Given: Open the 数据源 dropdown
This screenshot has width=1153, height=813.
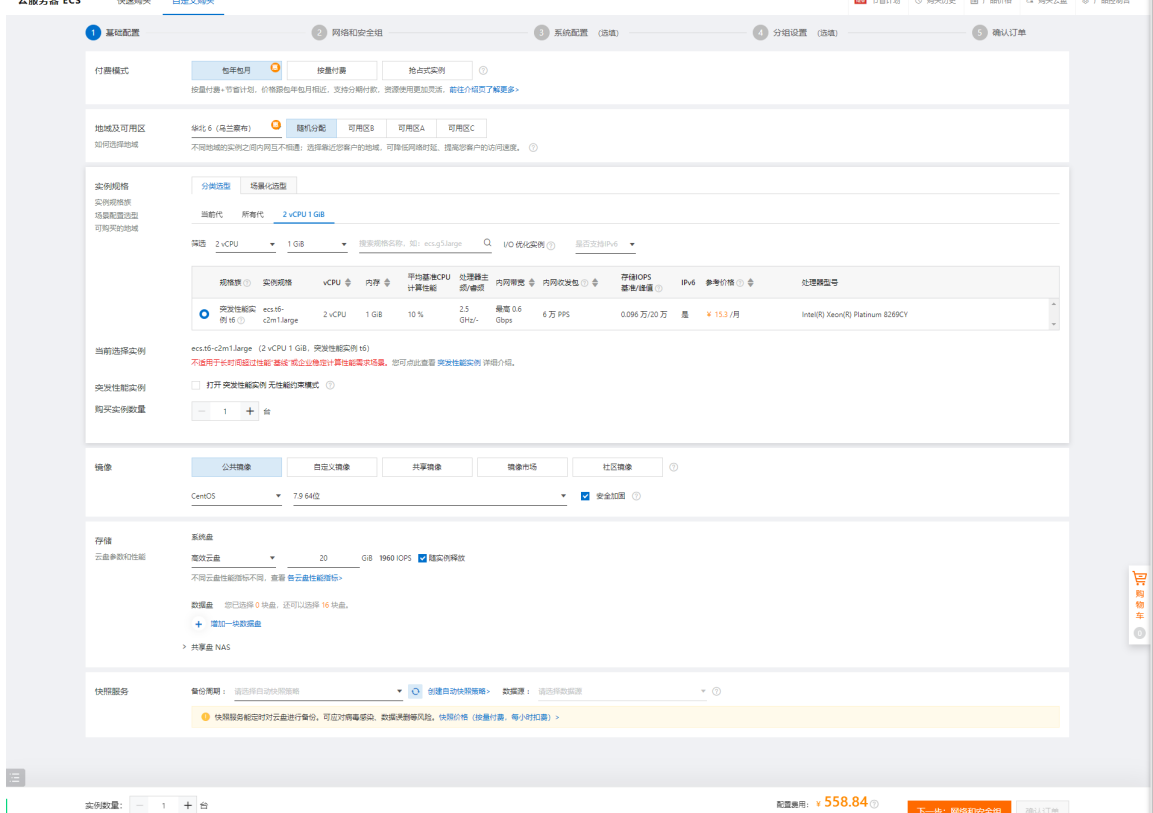Looking at the screenshot, I should tap(622, 692).
